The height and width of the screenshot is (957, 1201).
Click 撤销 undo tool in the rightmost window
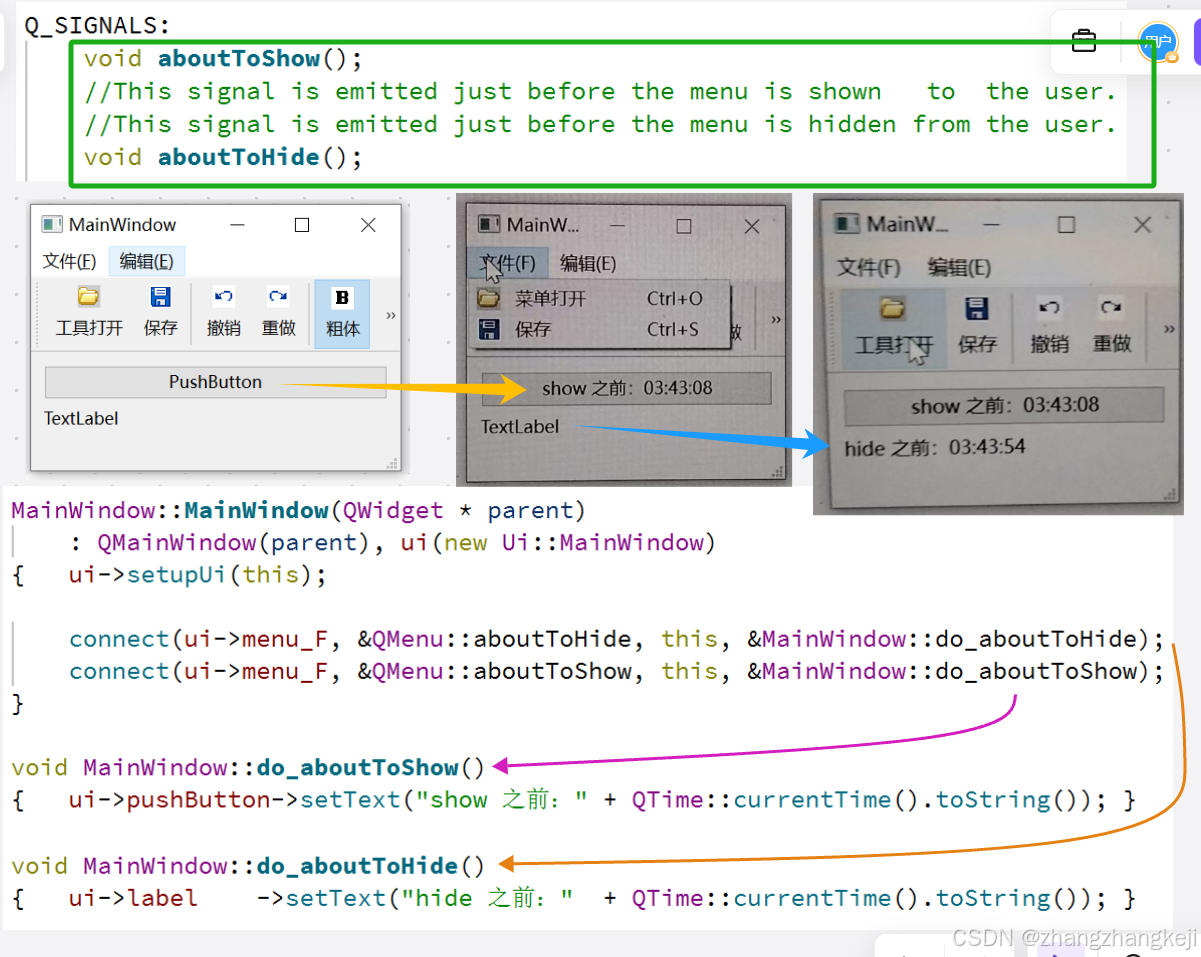pos(1049,325)
